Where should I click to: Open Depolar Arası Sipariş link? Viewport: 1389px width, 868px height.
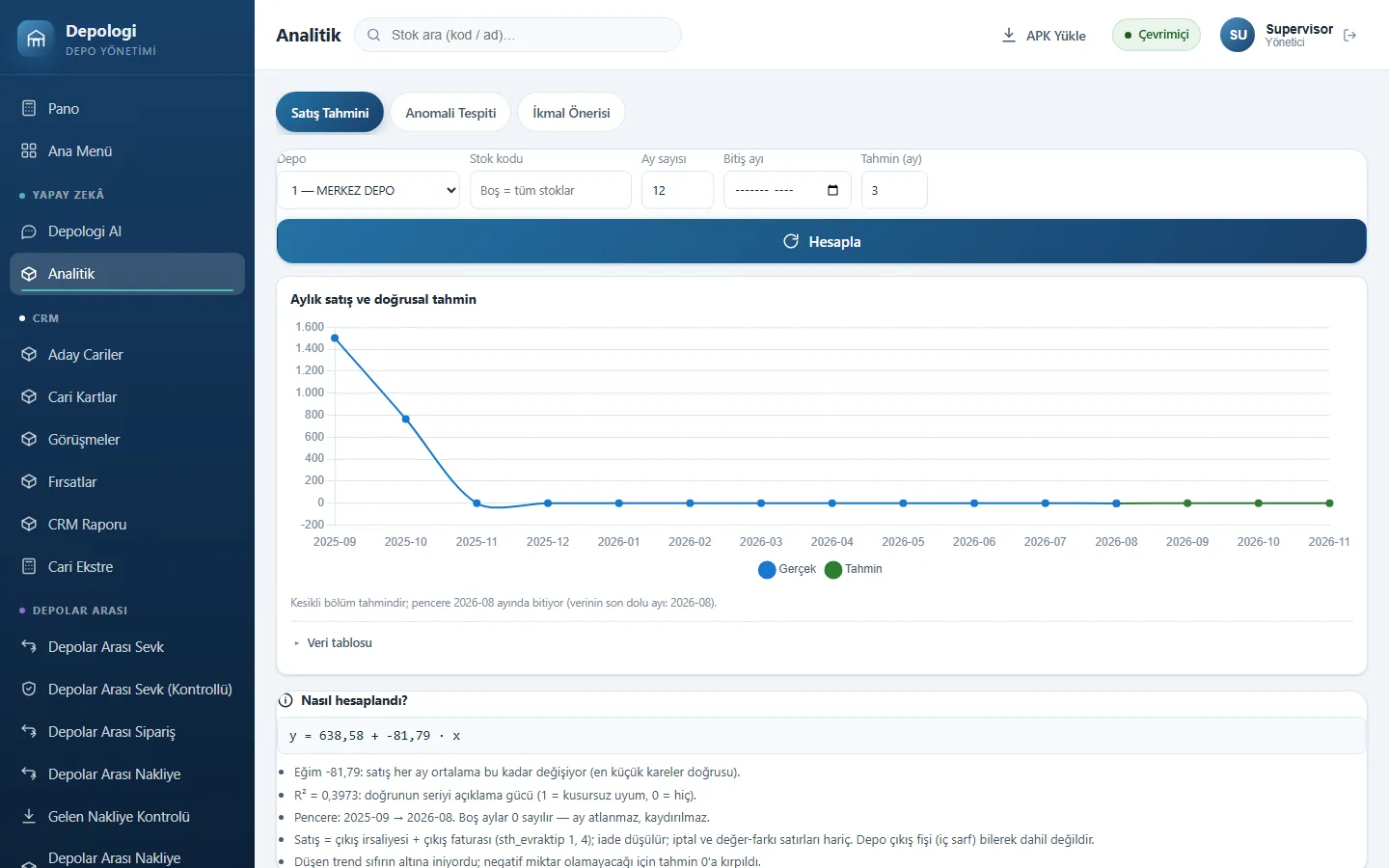coord(127,732)
